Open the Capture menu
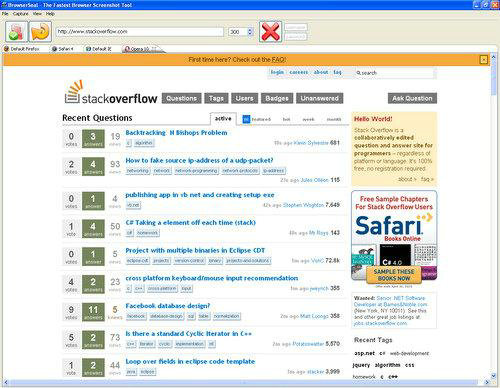Viewport: 500px width, 388px height. click(20, 14)
